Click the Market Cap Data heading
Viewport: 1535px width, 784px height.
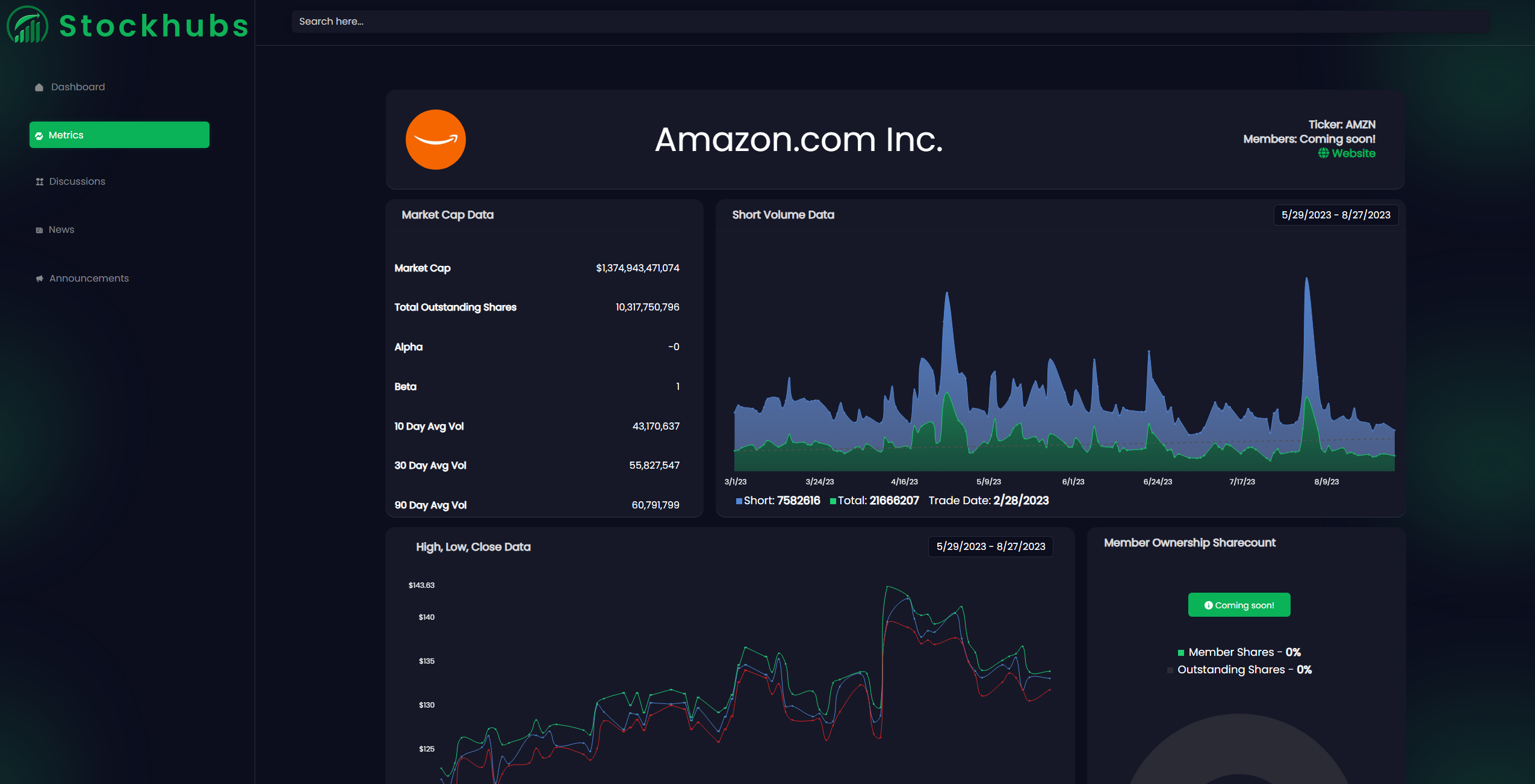[x=447, y=215]
